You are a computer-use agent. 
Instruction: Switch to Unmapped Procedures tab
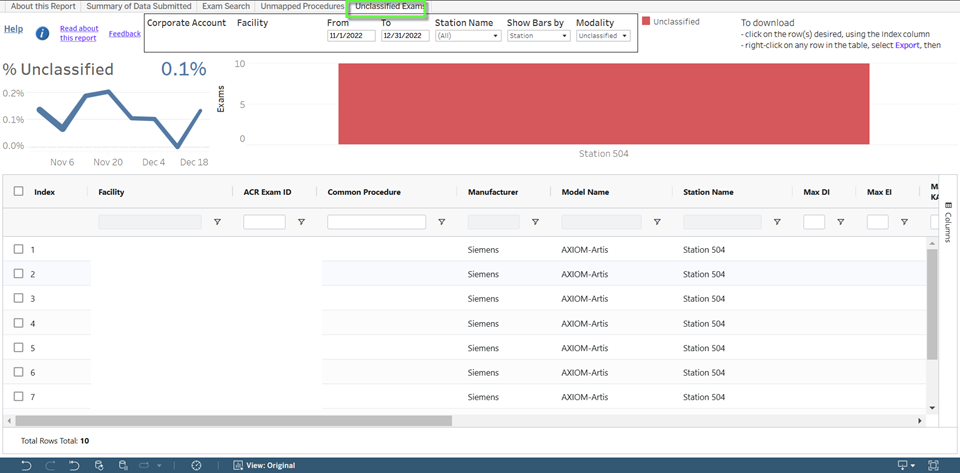click(x=302, y=6)
